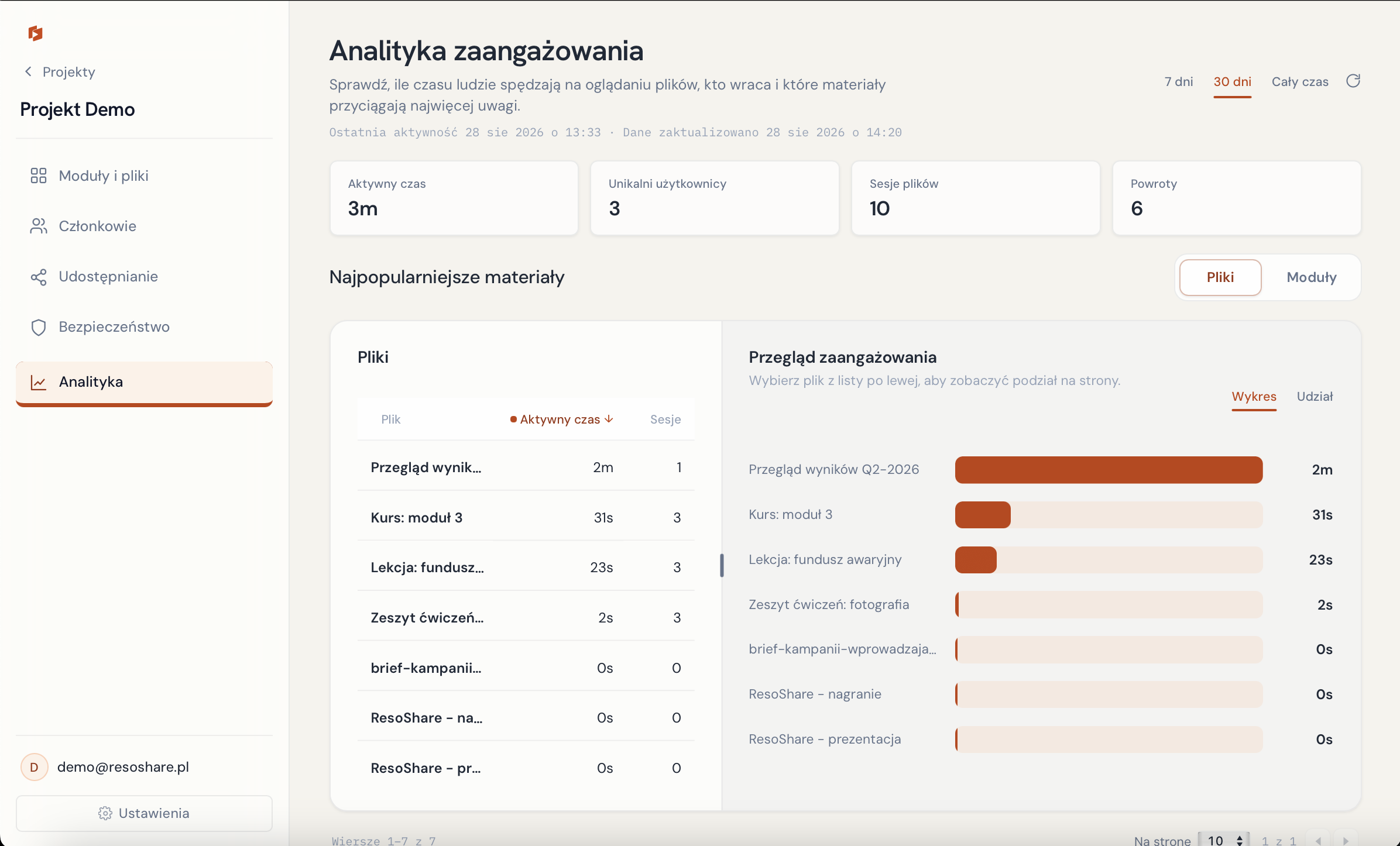Open Bezpieczeństwo section
Image resolution: width=1400 pixels, height=846 pixels.
coord(145,327)
